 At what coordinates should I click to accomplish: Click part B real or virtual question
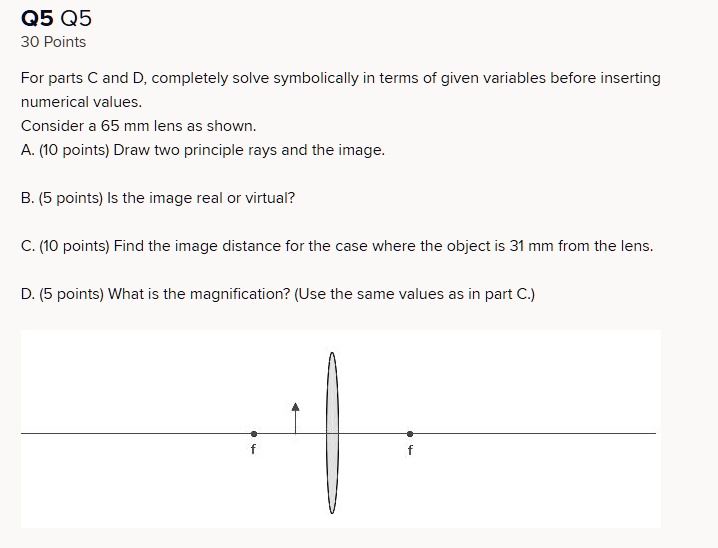coord(158,198)
